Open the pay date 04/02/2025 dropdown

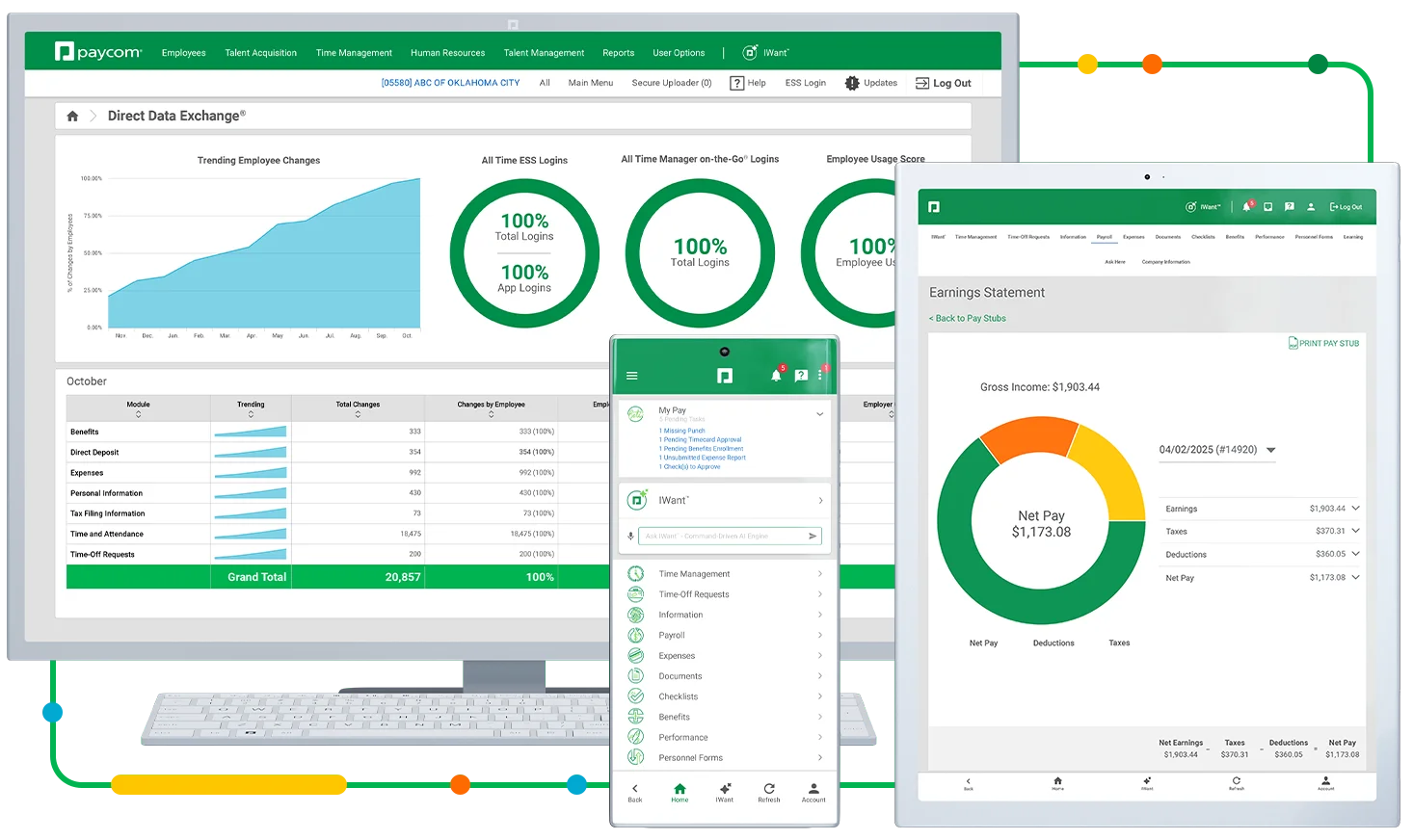[1270, 450]
